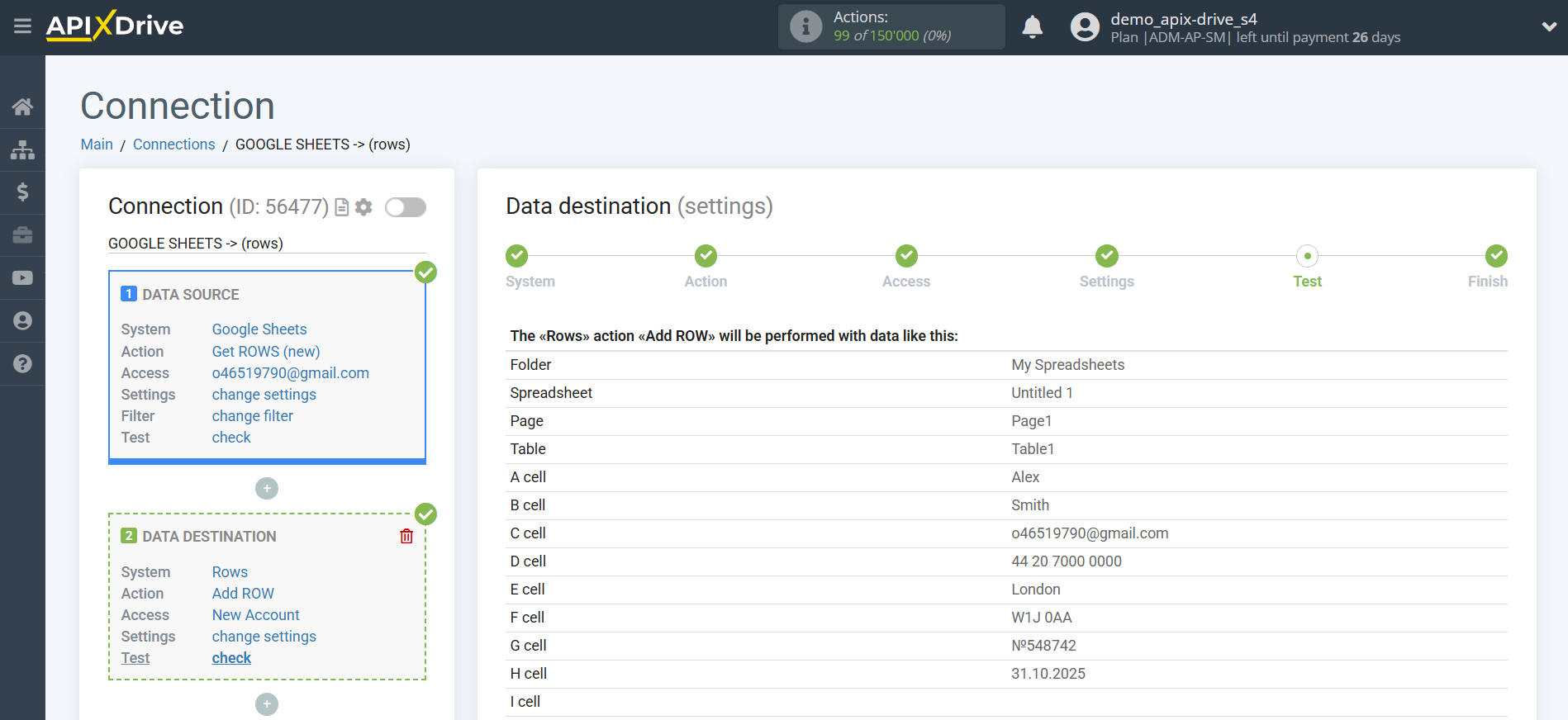Click data source check link
This screenshot has height=720, width=1568.
[x=231, y=438]
